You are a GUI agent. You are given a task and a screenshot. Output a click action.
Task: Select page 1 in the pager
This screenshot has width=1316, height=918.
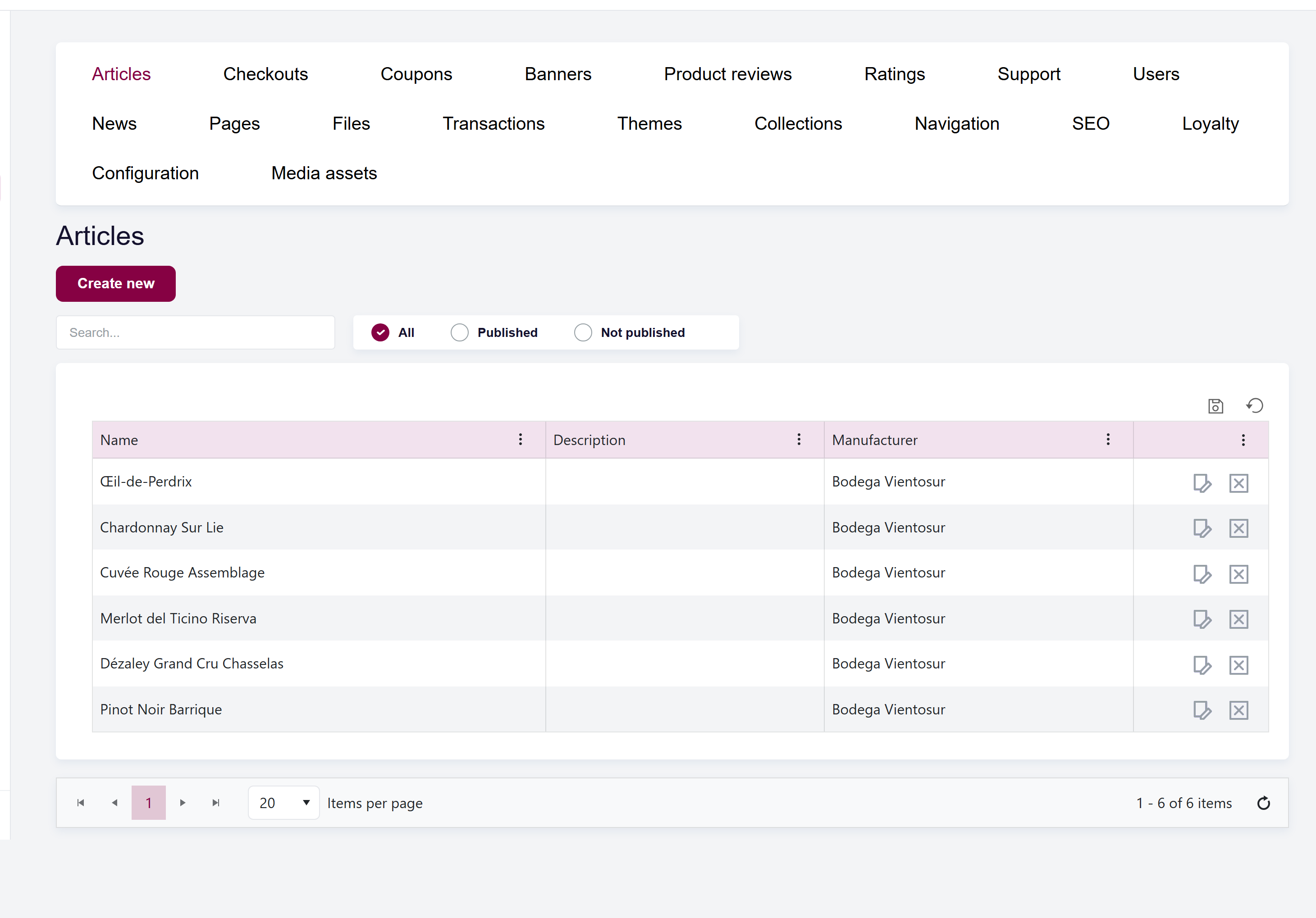pyautogui.click(x=148, y=803)
